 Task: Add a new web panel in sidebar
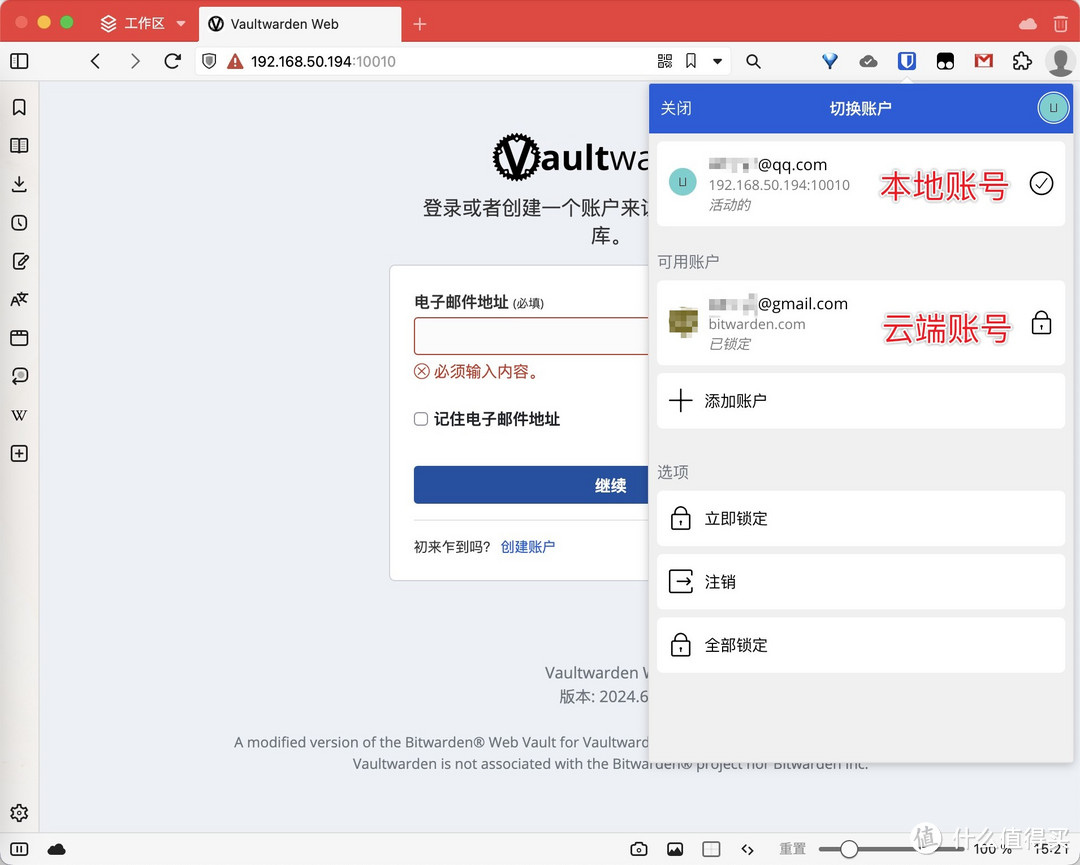[x=19, y=453]
